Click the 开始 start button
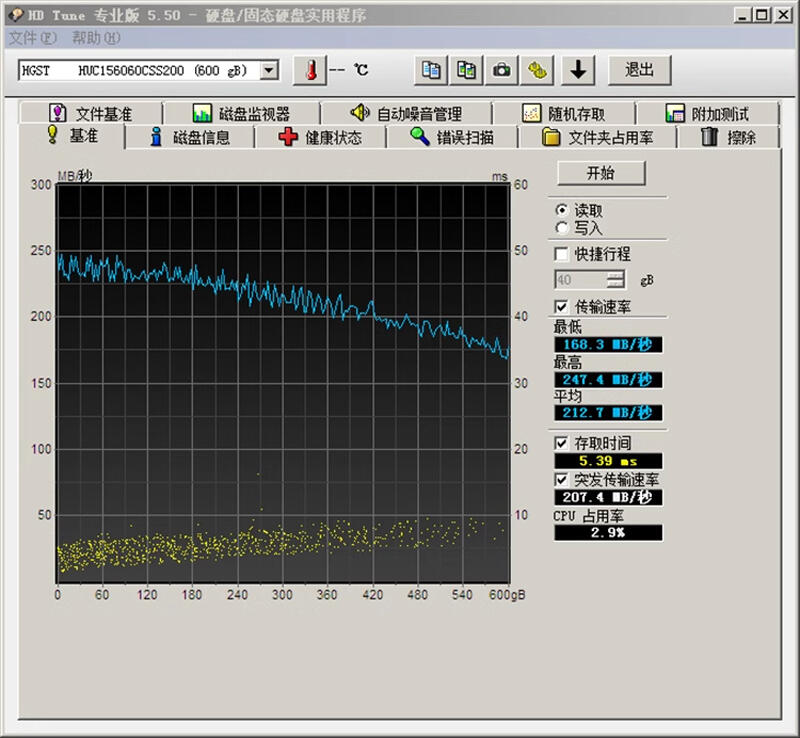 [601, 173]
